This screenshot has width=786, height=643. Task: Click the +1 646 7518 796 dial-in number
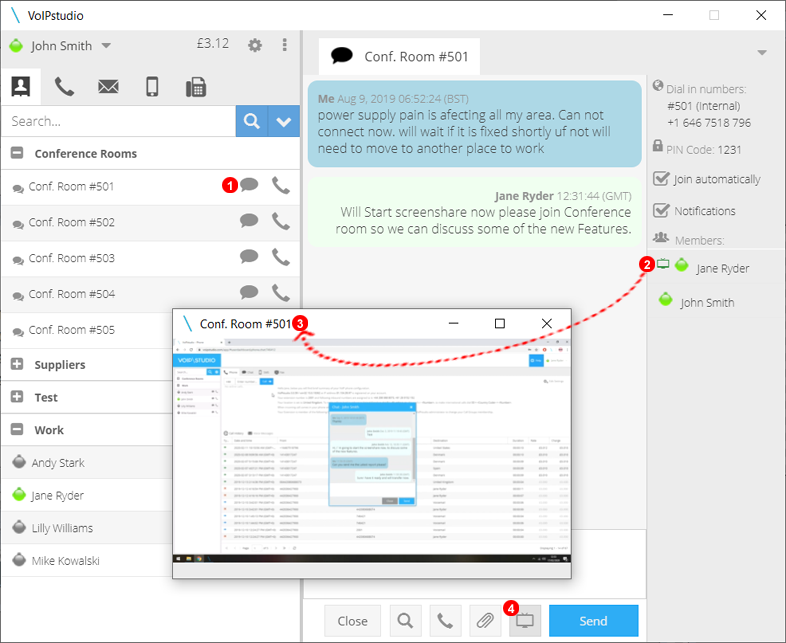[709, 123]
